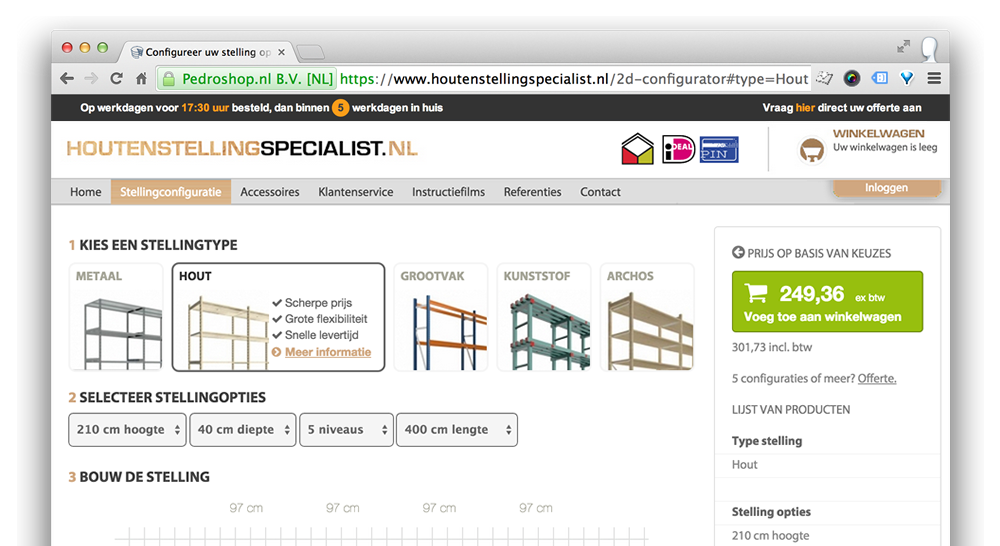Image resolution: width=1000 pixels, height=546 pixels.
Task: Click the Winkelwagen heading link
Action: (x=878, y=133)
